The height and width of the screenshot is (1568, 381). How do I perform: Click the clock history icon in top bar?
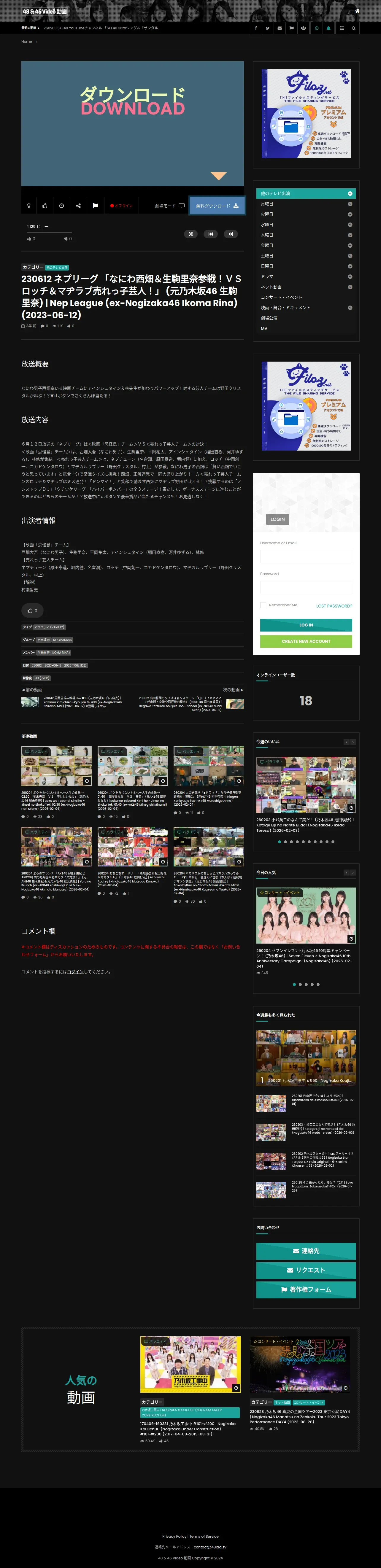click(317, 28)
